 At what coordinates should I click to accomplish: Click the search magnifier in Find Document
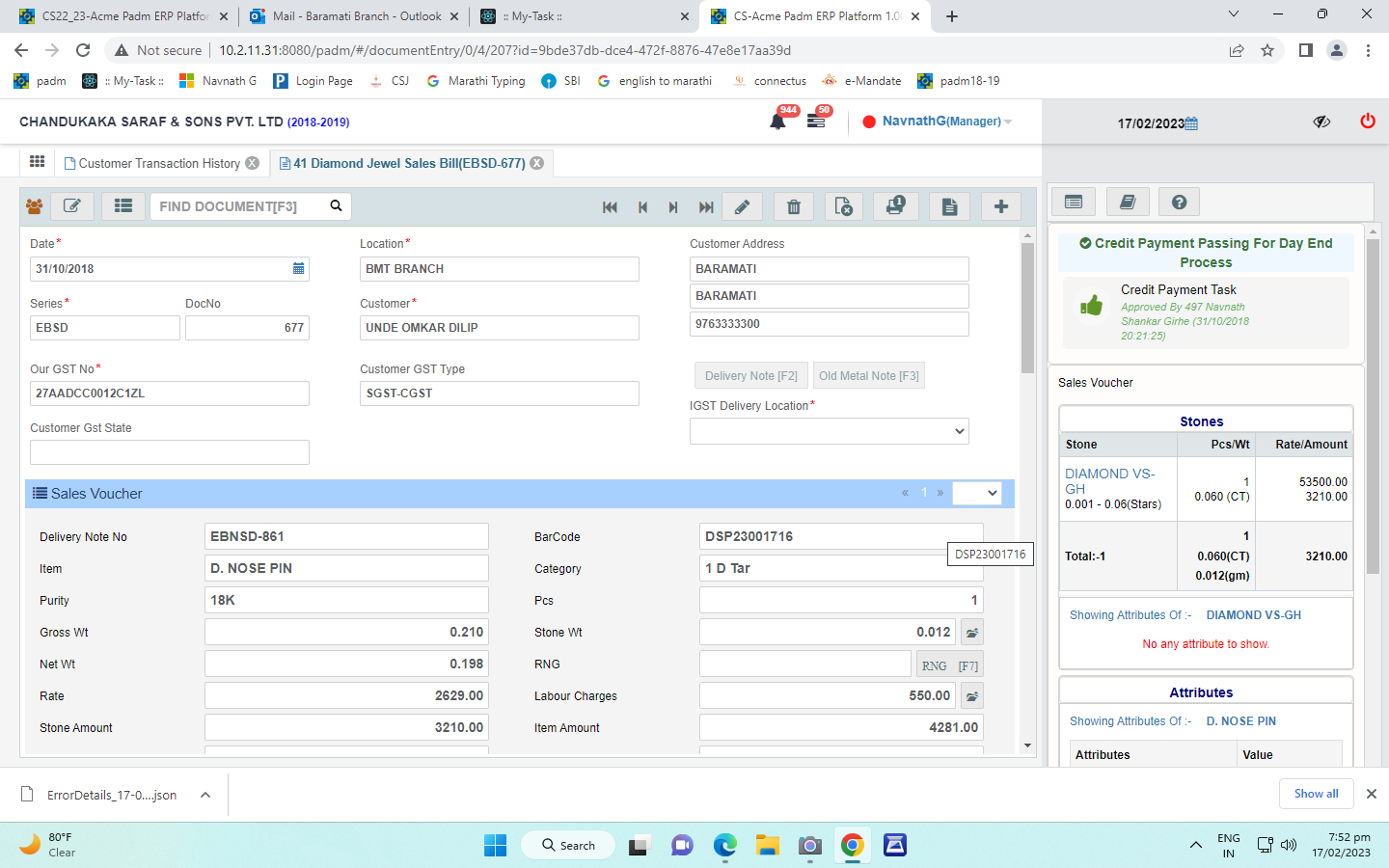point(337,205)
